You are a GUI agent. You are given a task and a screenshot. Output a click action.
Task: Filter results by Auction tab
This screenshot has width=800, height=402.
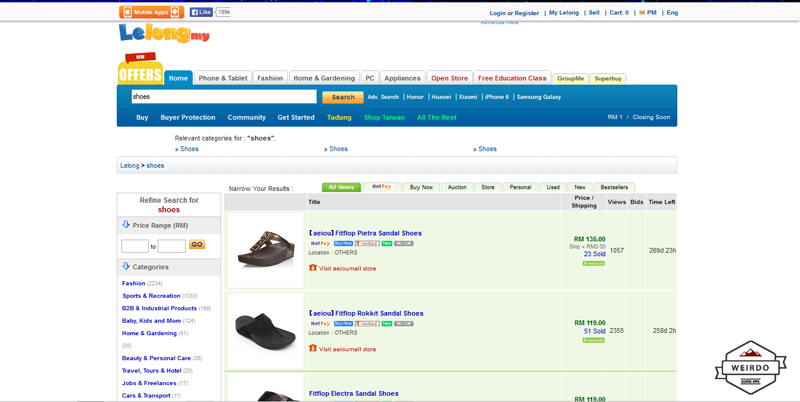[x=457, y=187]
